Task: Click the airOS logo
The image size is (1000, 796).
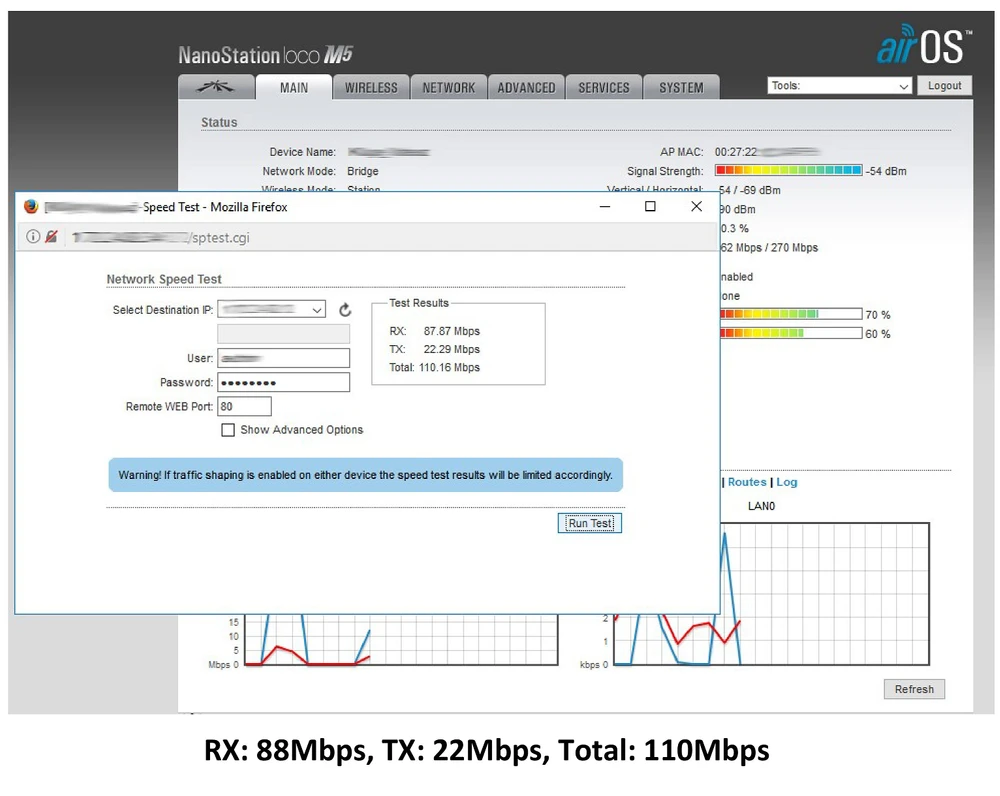Action: 920,47
